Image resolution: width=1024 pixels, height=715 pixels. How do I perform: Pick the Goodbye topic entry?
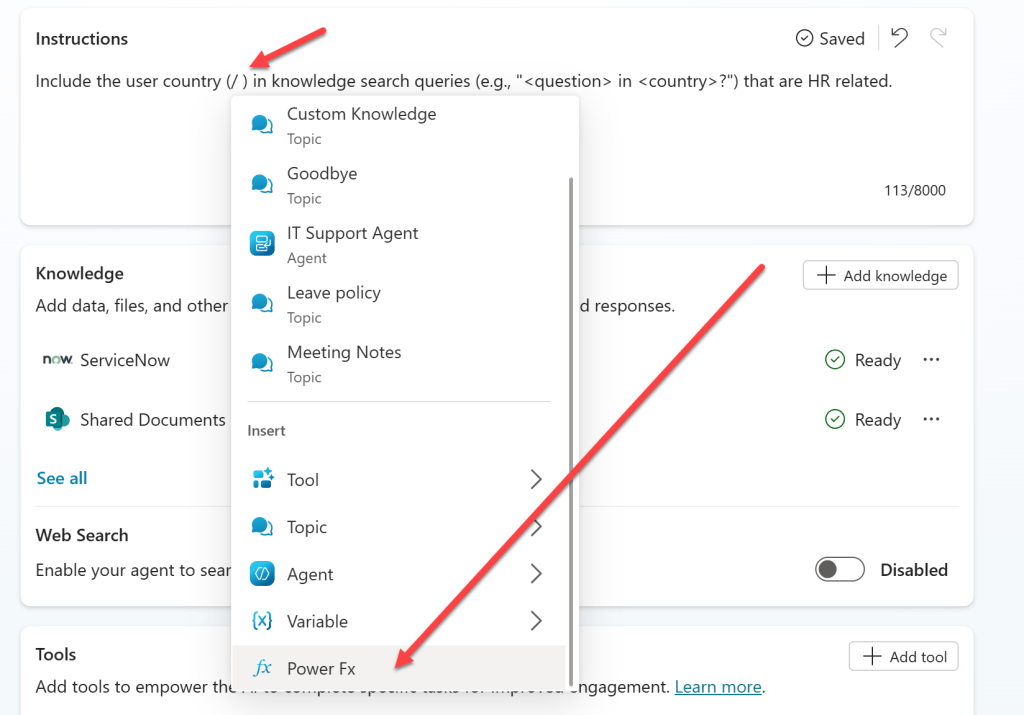point(321,184)
